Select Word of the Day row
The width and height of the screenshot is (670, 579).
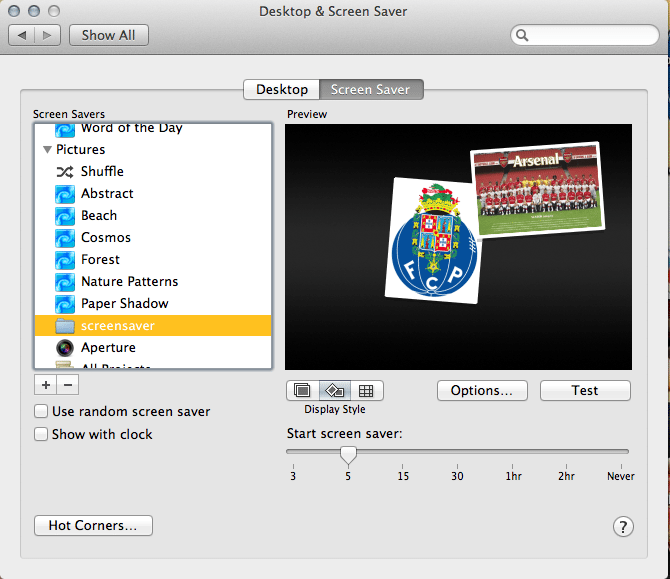[153, 130]
